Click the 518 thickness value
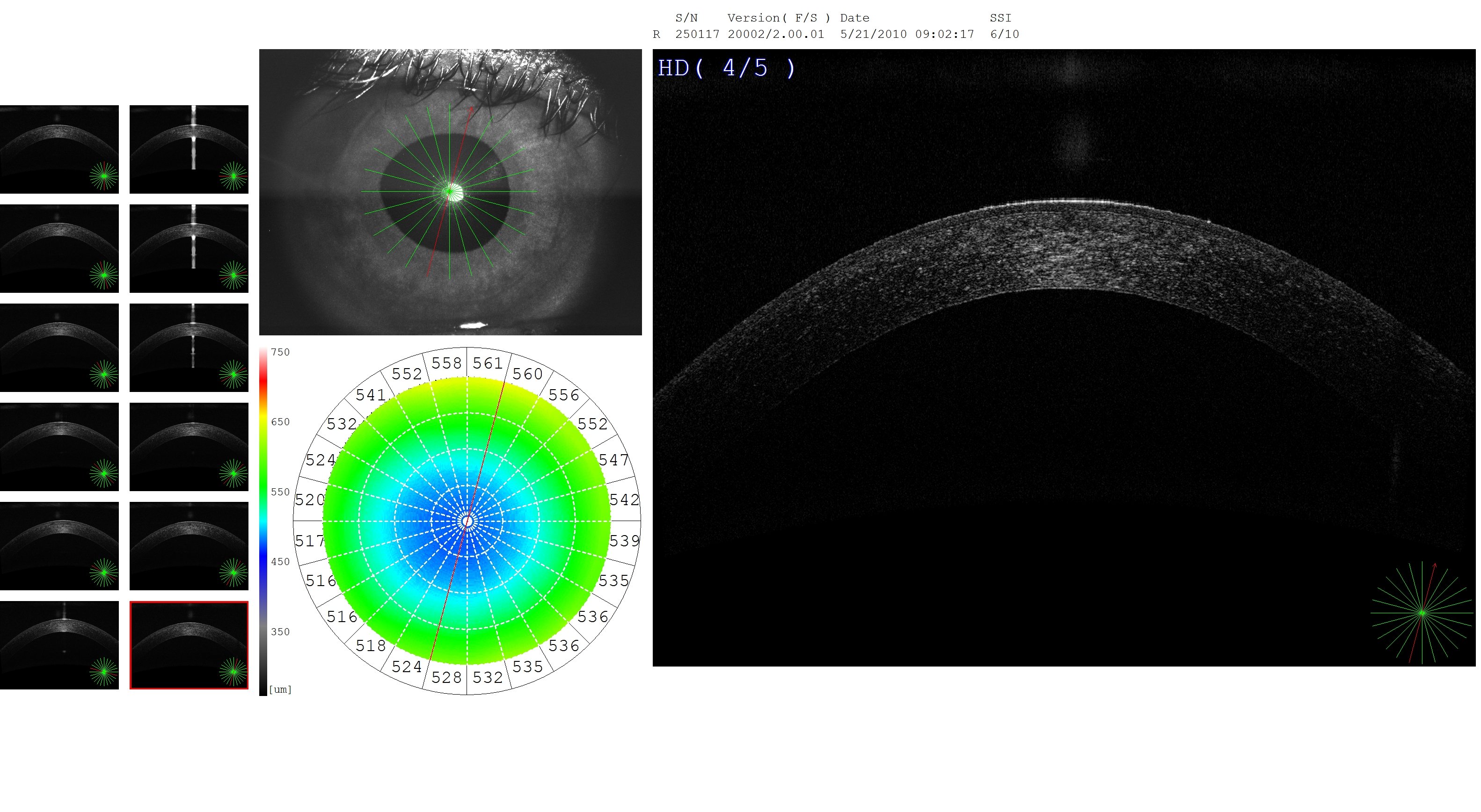1481x812 pixels. tap(371, 646)
